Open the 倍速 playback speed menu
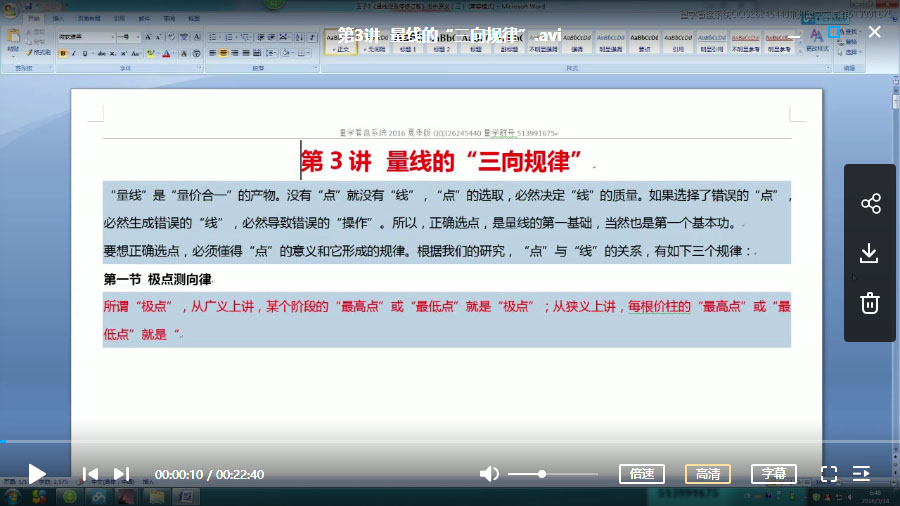Image resolution: width=900 pixels, height=506 pixels. coord(642,474)
